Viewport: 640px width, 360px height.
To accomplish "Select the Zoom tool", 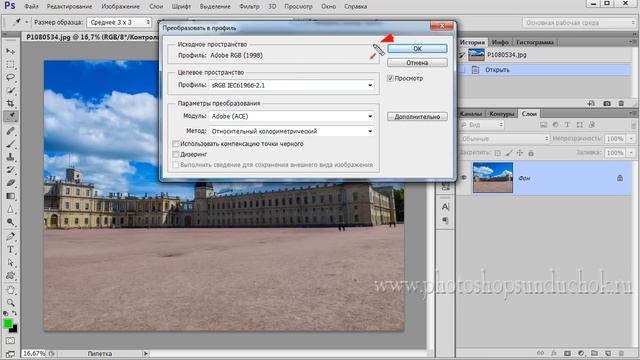I will pos(11,303).
